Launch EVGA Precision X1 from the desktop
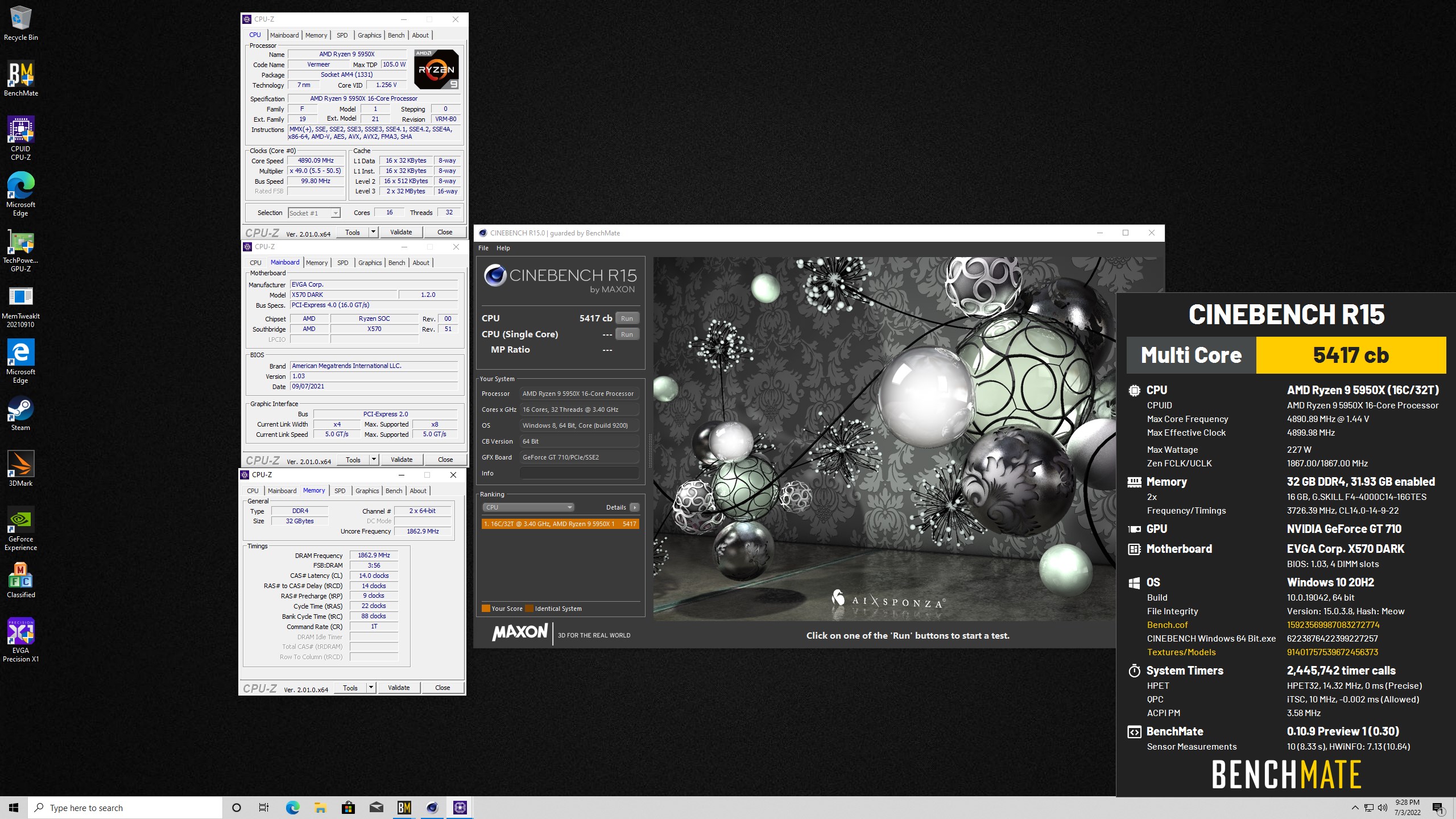Viewport: 1456px width, 819px height. click(20, 640)
